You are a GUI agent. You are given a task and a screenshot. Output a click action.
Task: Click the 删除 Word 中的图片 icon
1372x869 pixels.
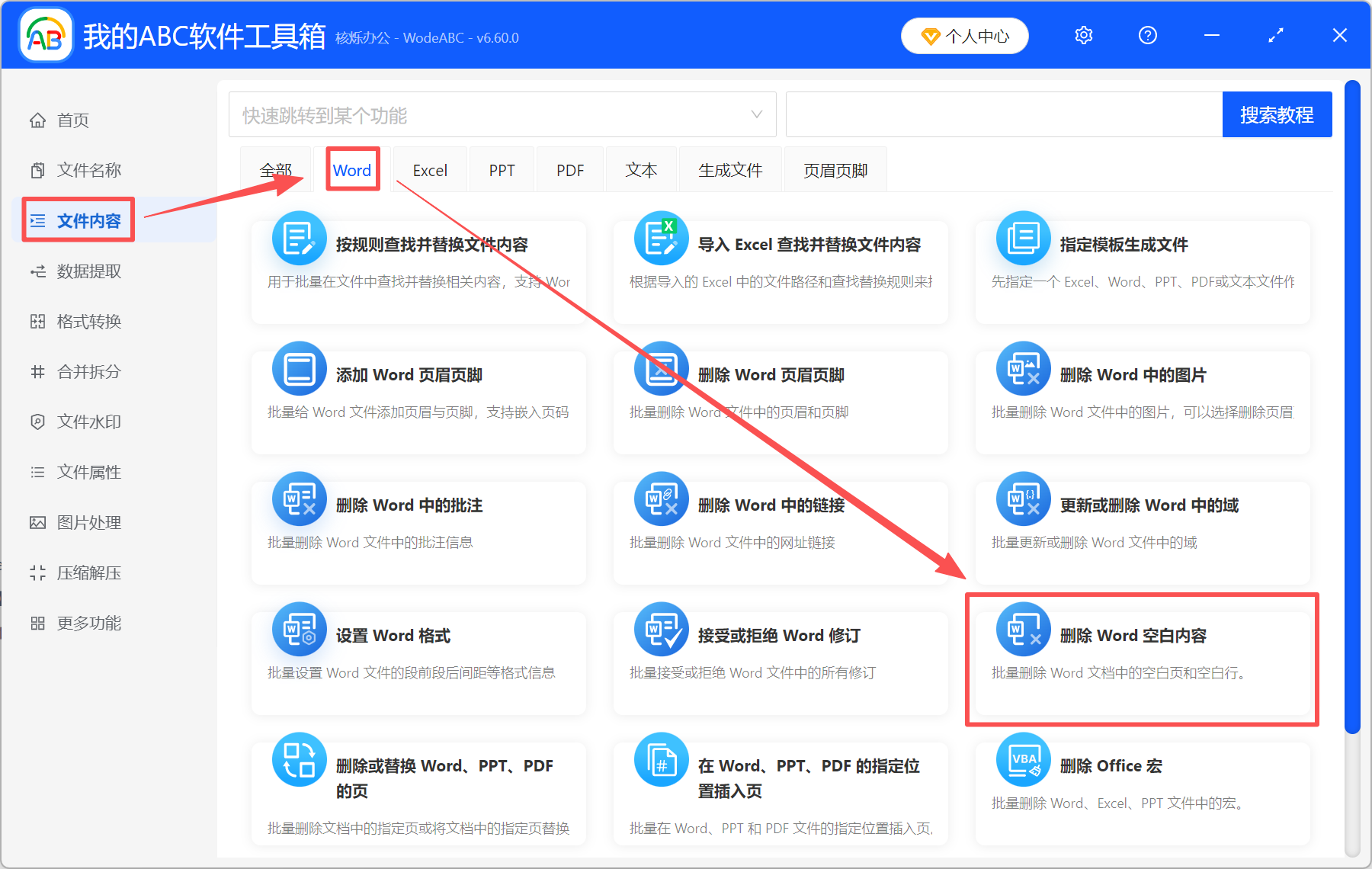1022,368
